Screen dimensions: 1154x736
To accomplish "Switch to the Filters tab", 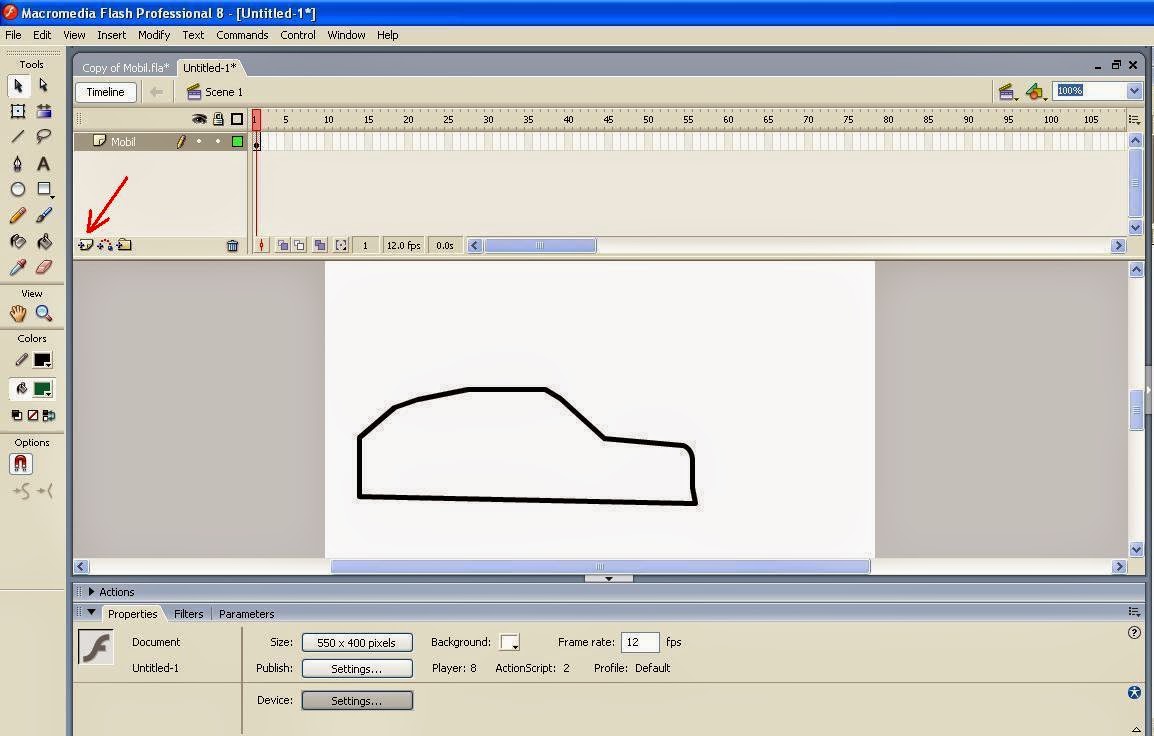I will [x=188, y=614].
